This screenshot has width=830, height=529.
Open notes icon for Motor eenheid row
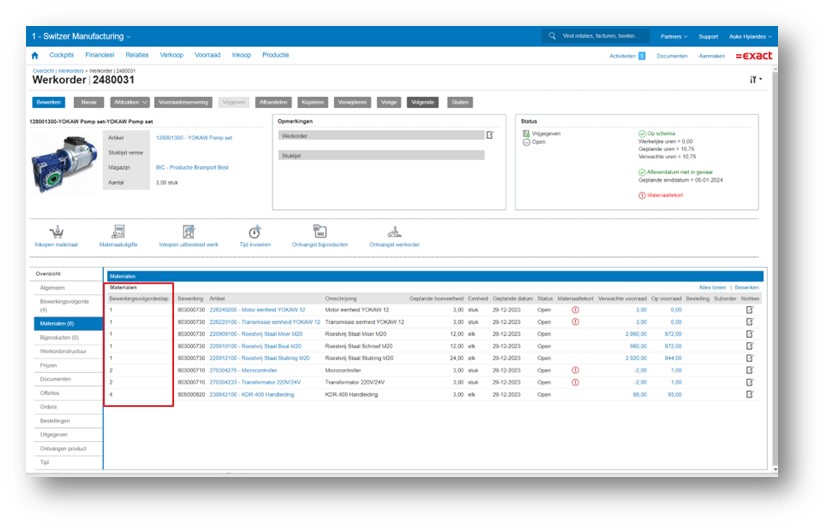click(750, 309)
